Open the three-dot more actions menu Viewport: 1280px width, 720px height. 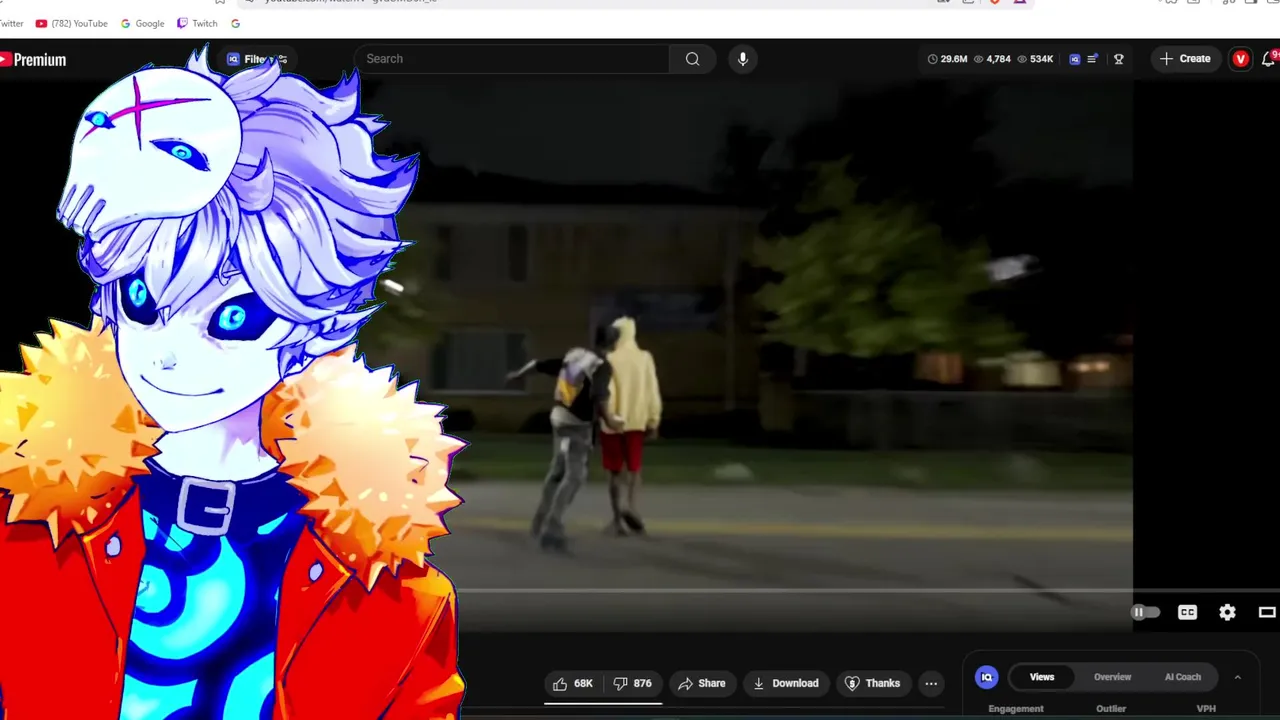[x=931, y=683]
